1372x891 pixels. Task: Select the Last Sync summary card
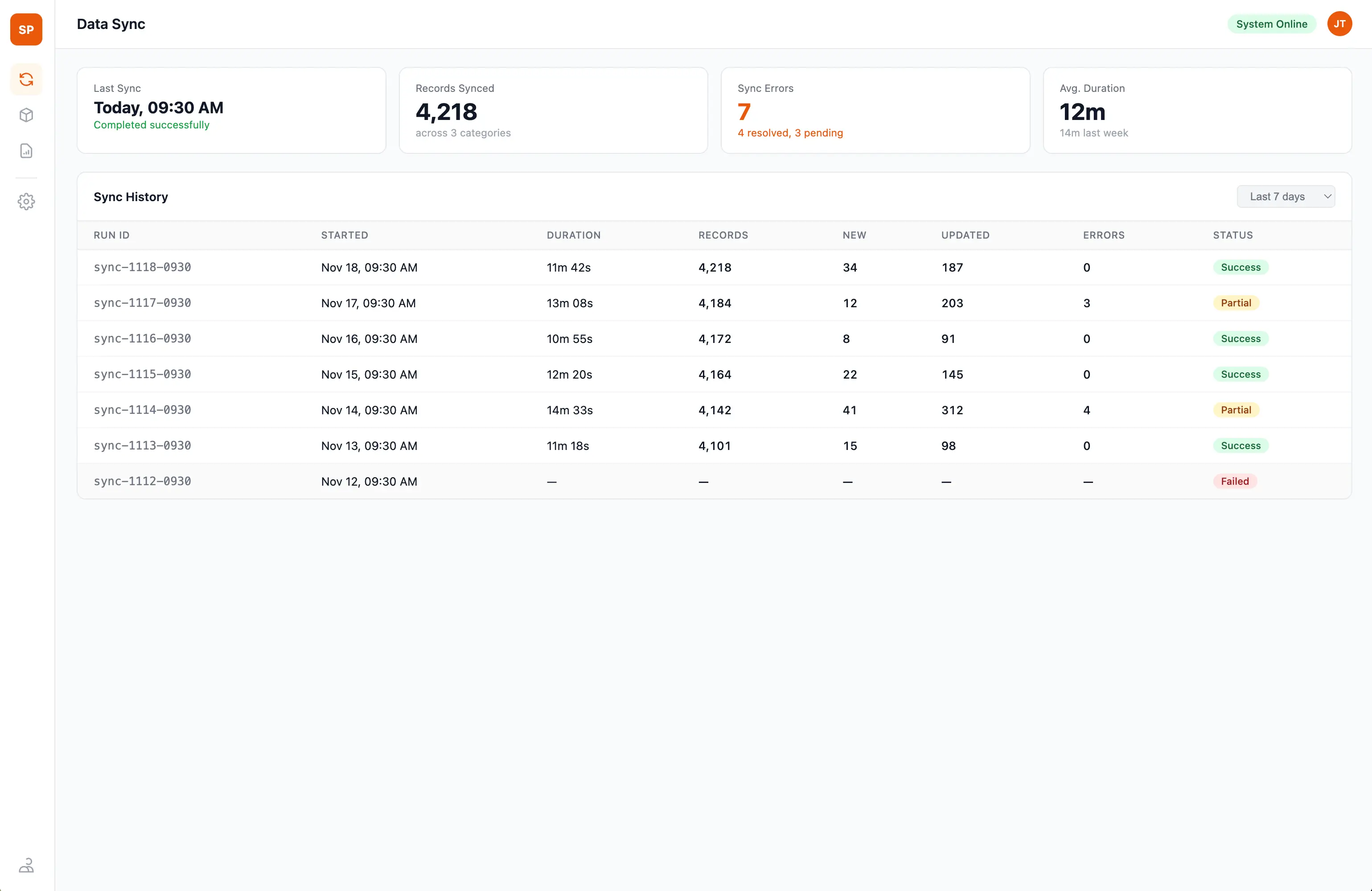point(231,110)
